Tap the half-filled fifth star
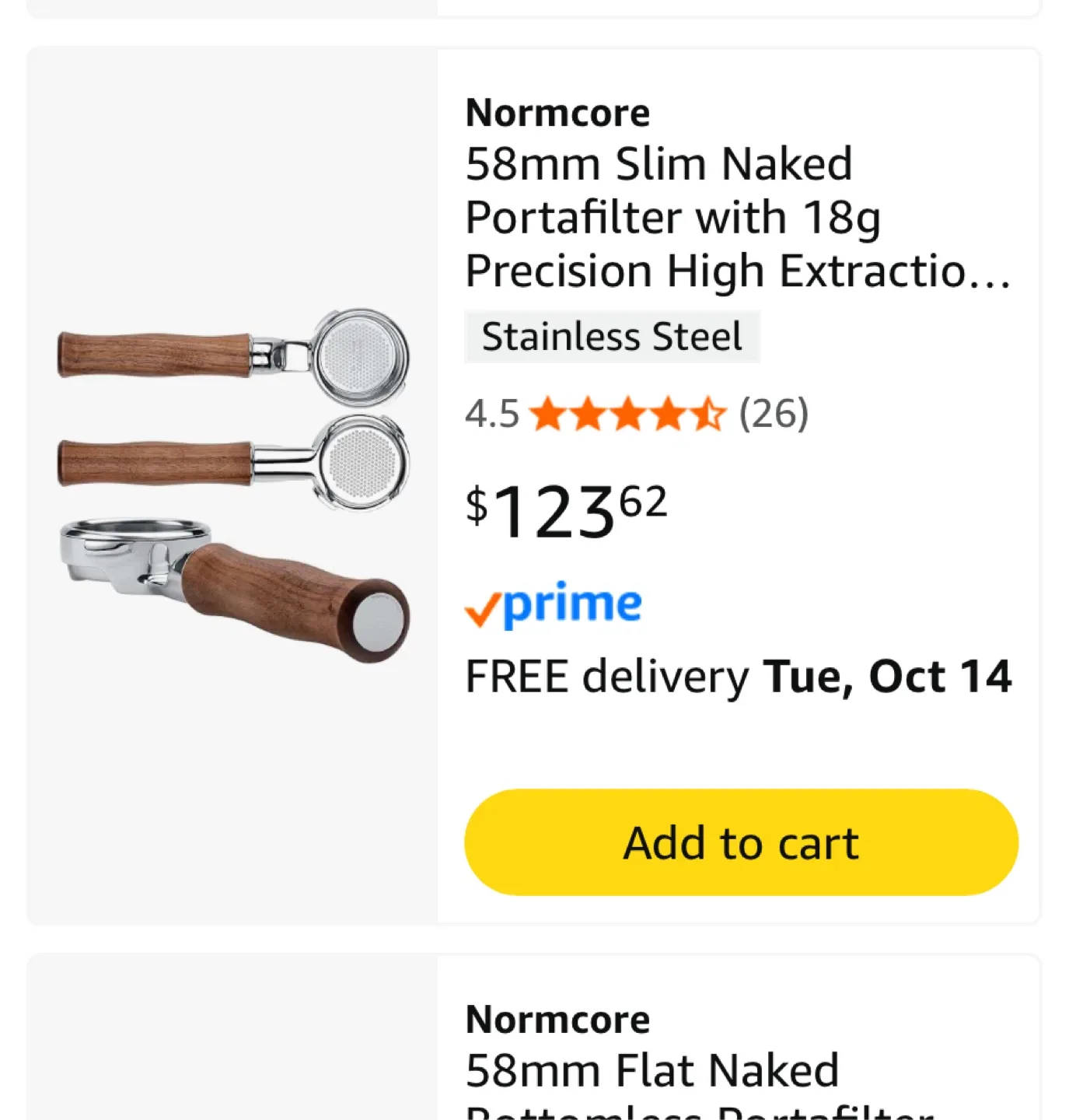Viewport: 1069px width, 1120px height. coord(707,414)
